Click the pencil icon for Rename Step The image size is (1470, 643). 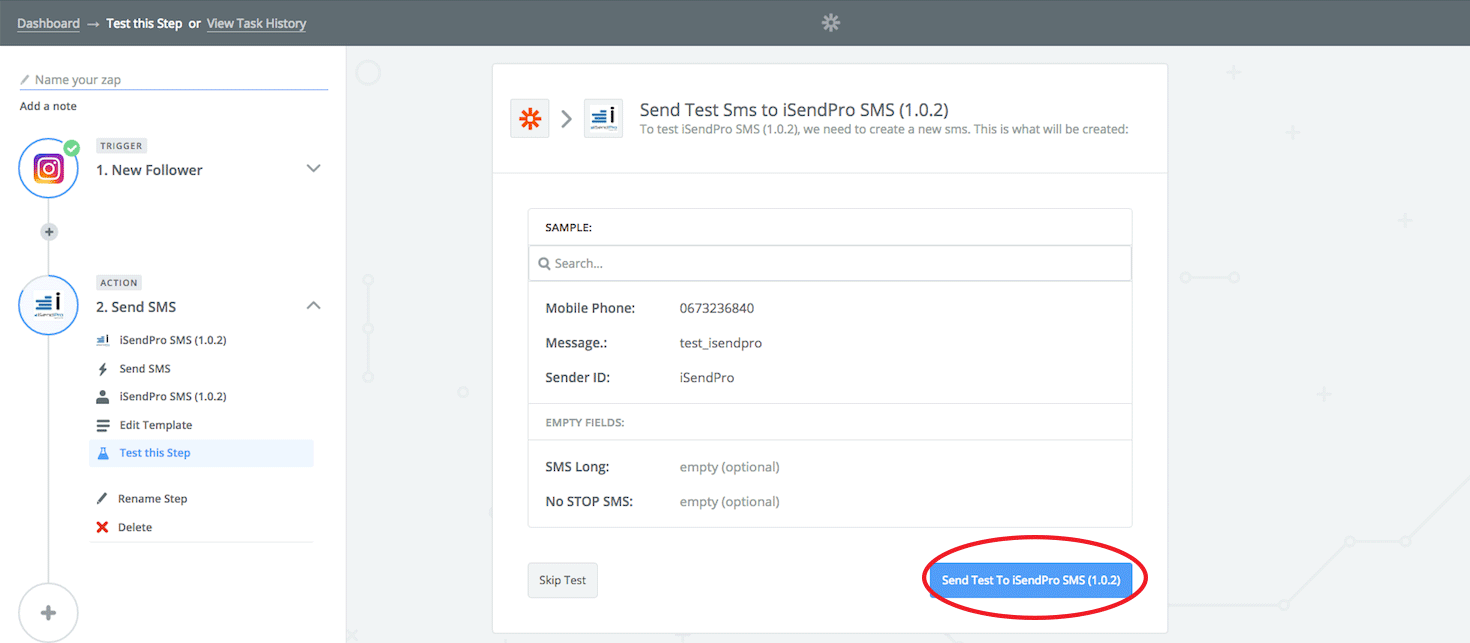tap(102, 498)
